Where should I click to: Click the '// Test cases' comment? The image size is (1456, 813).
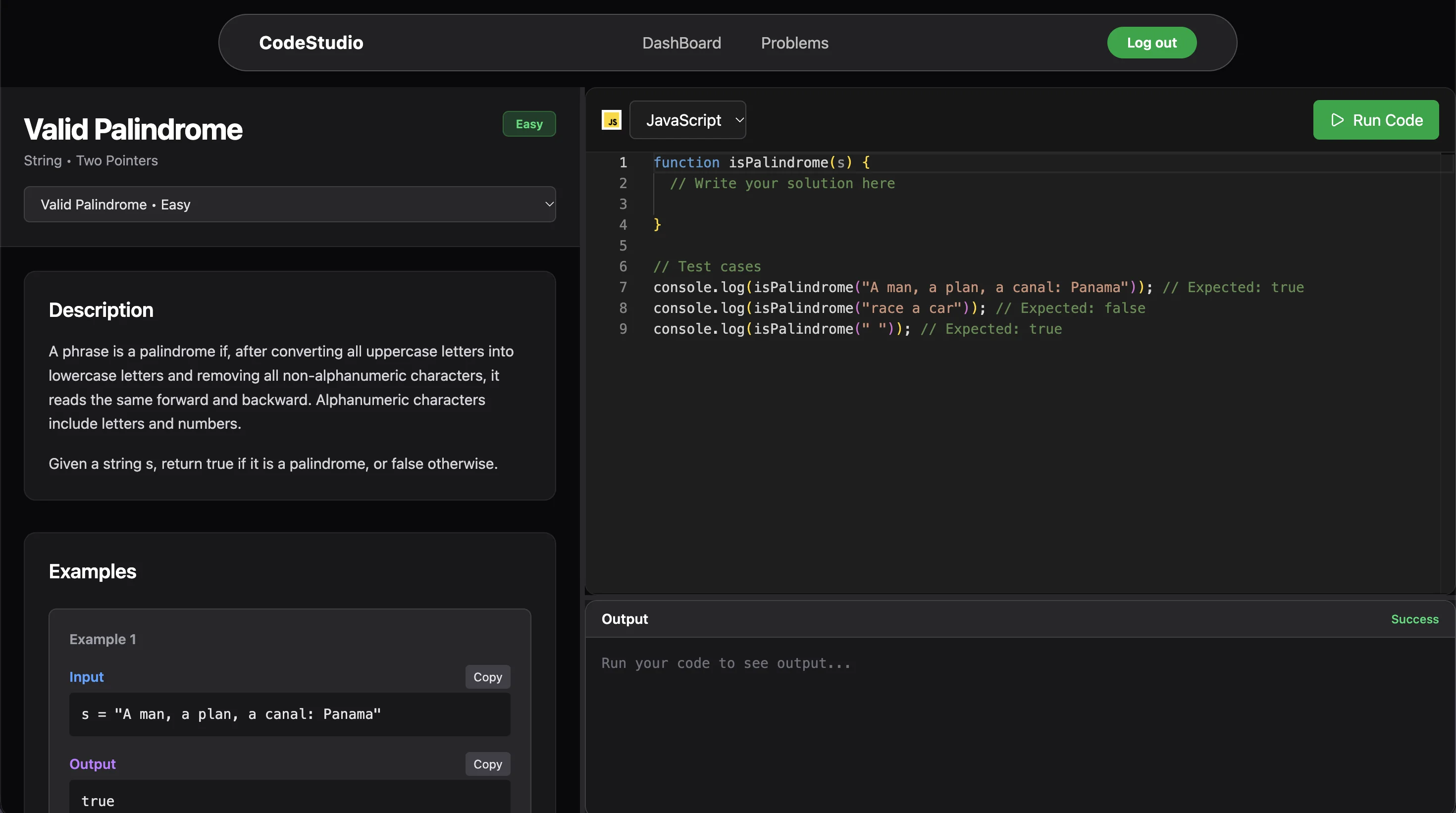coord(707,266)
